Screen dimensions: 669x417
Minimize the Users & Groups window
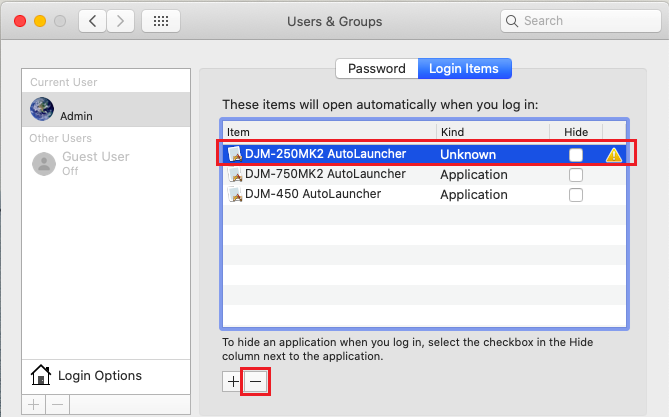coord(40,21)
